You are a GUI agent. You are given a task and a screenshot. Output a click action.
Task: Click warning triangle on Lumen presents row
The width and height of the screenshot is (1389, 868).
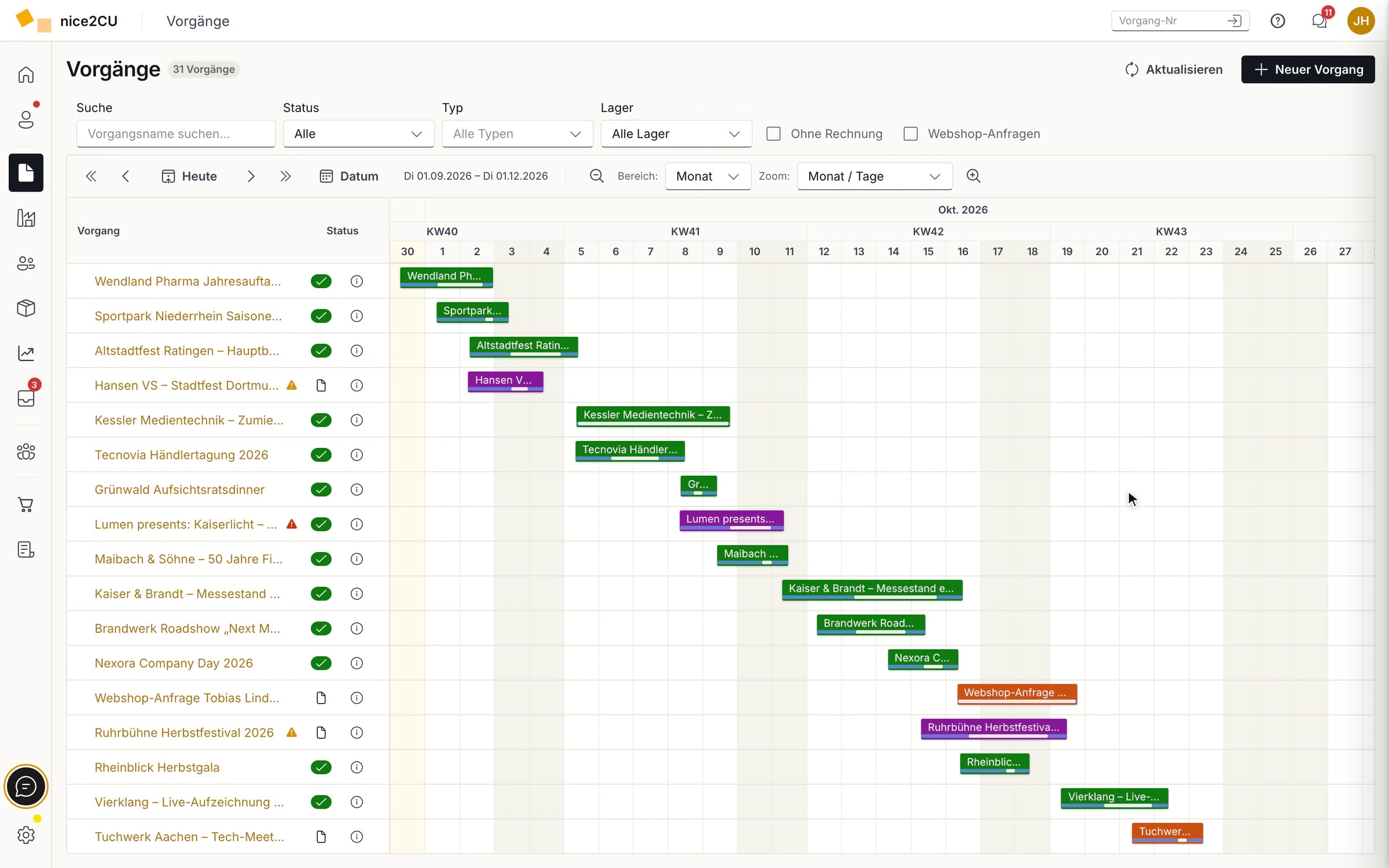pos(292,524)
